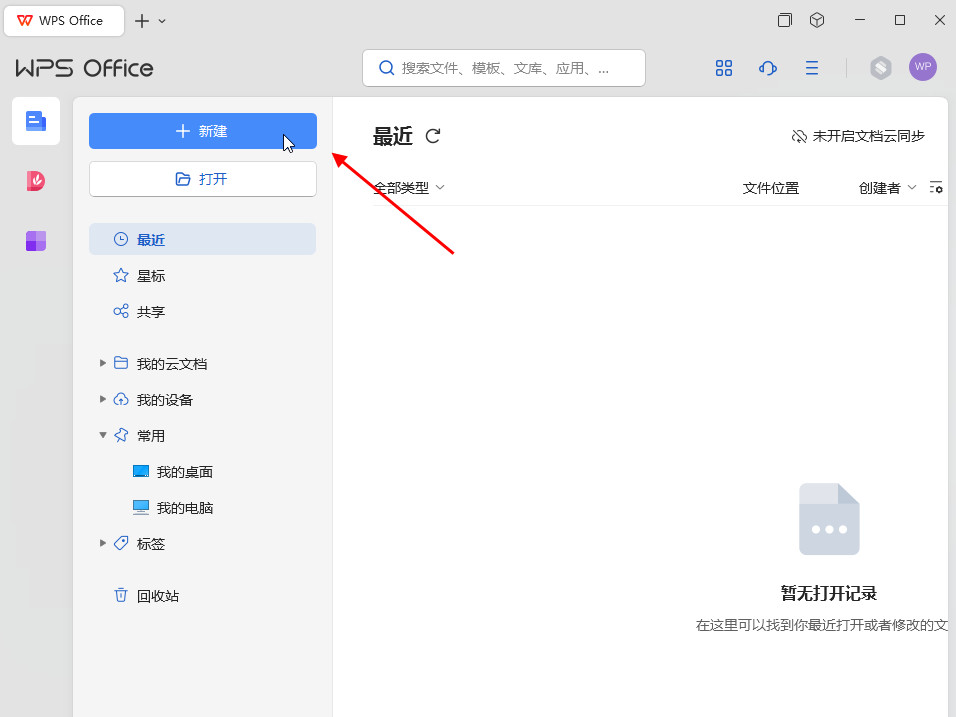Image resolution: width=956 pixels, height=717 pixels.
Task: Open the 全部类型 filter dropdown
Action: [409, 188]
